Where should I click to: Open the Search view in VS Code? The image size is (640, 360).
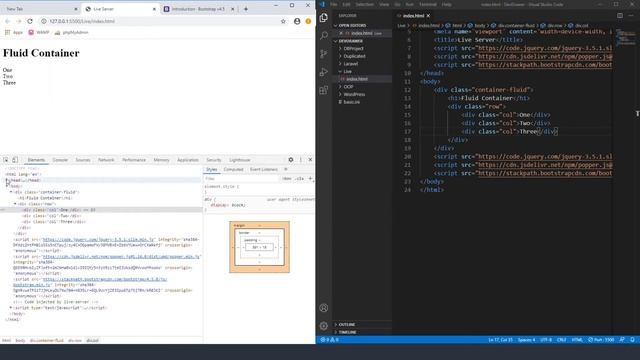tap(324, 36)
